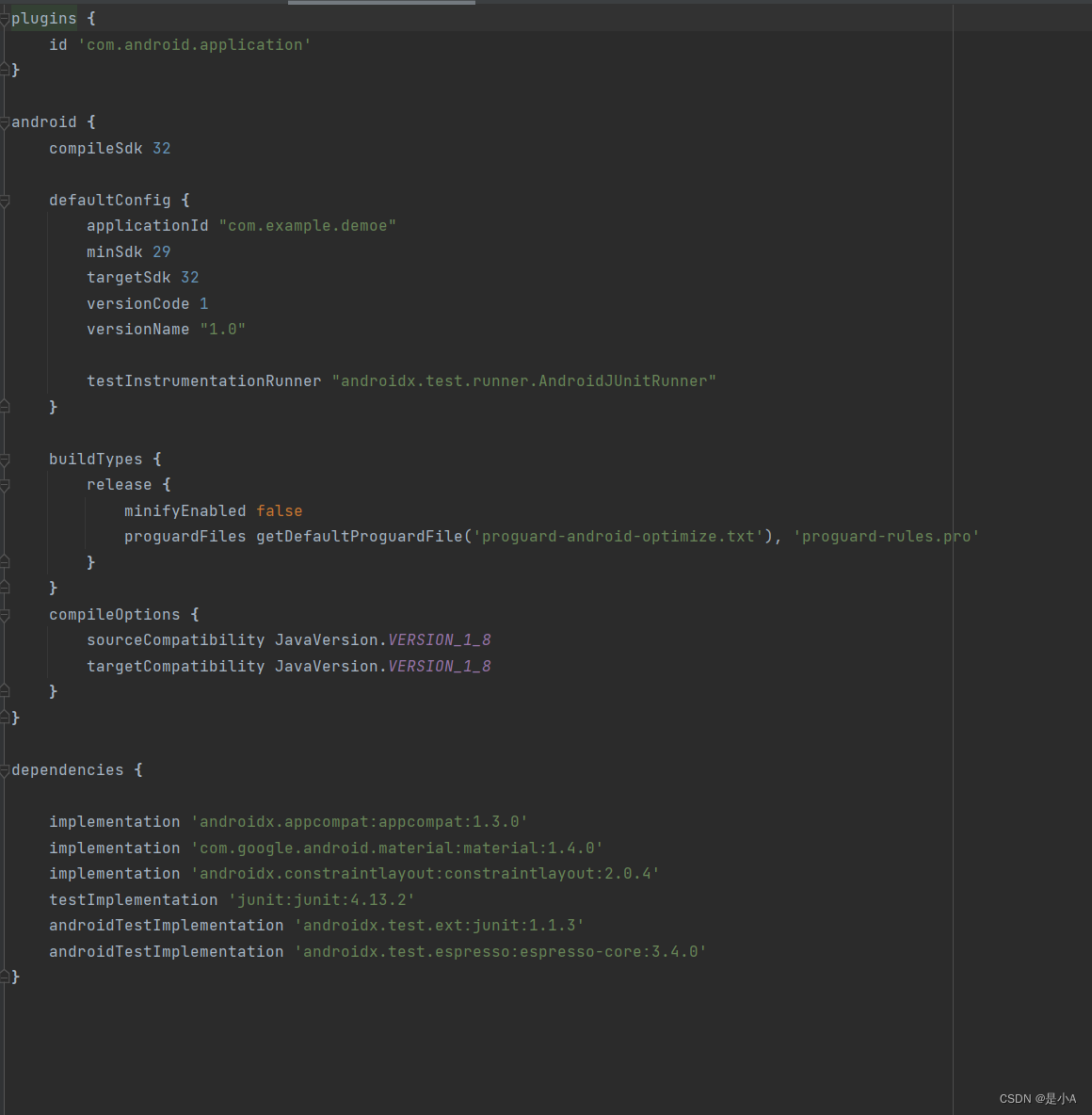The image size is (1092, 1115).
Task: Click the applicationId "com.example.demoe" string
Action: [x=307, y=226]
